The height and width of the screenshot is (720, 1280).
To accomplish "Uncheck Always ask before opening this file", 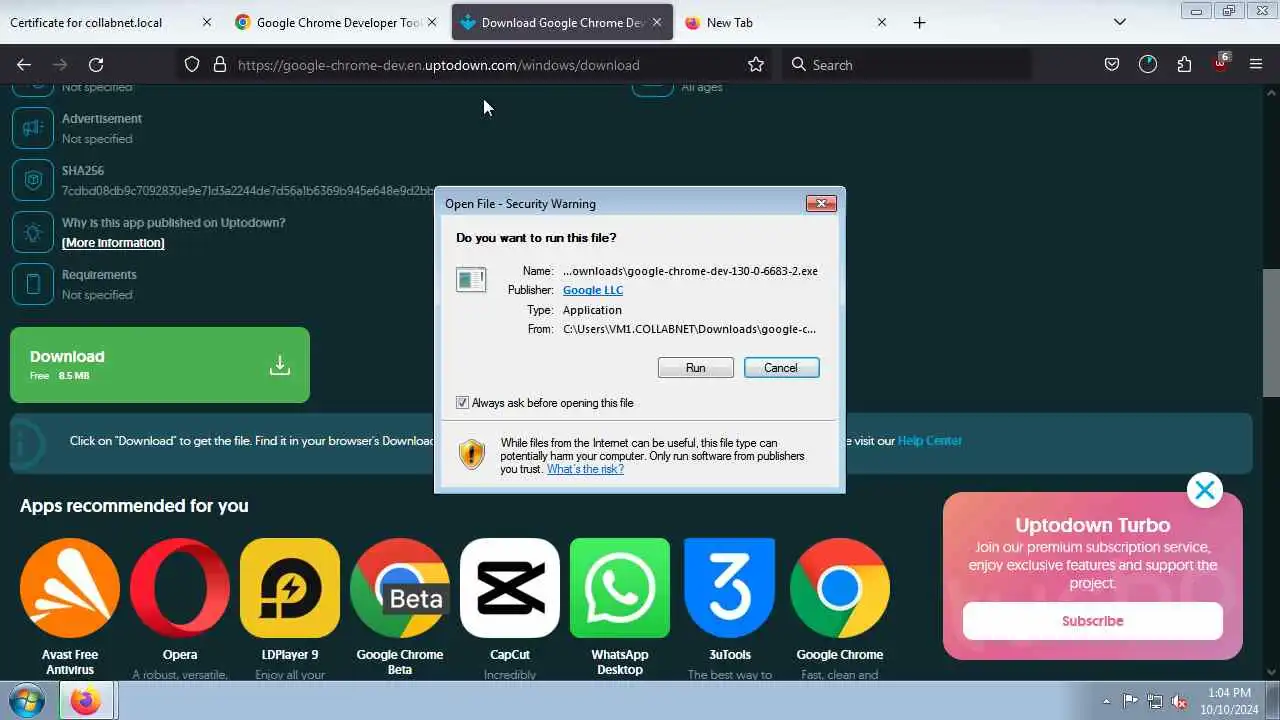I will pyautogui.click(x=462, y=403).
